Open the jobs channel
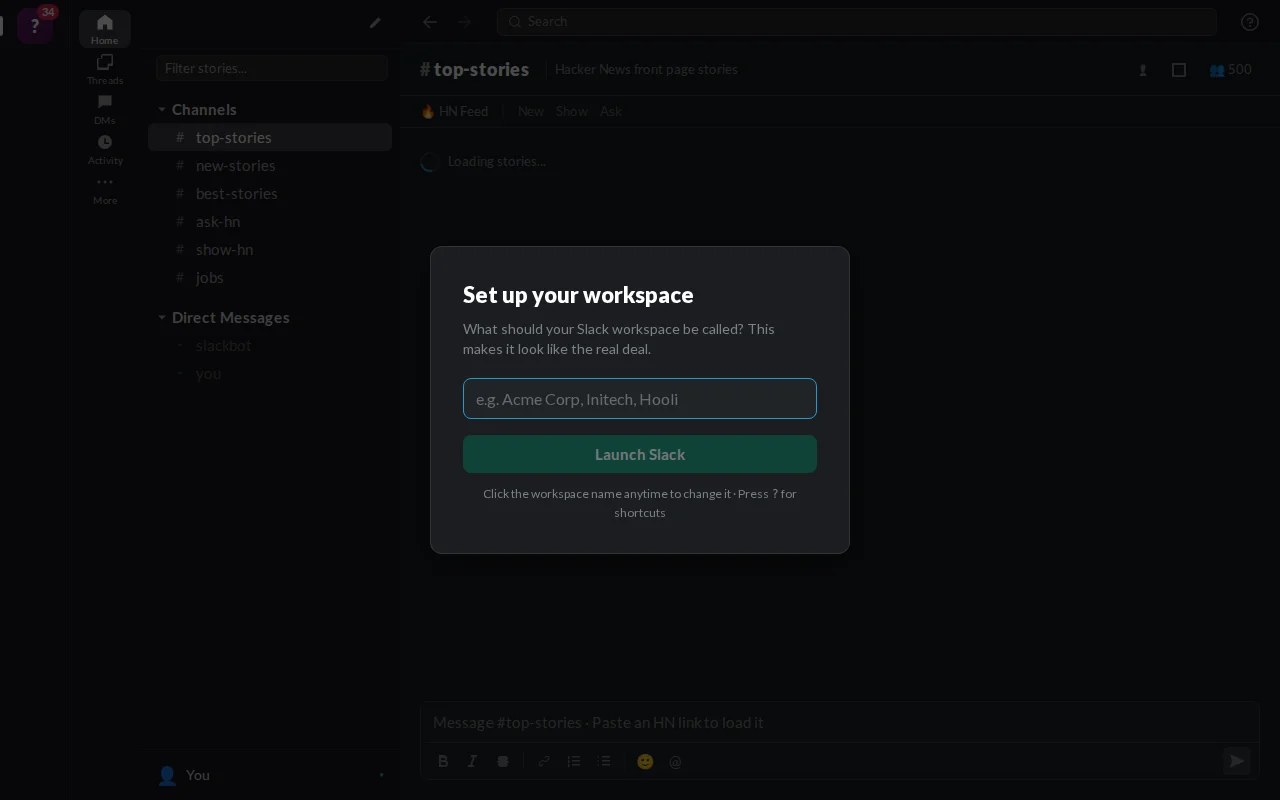1280x800 pixels. coord(270,277)
